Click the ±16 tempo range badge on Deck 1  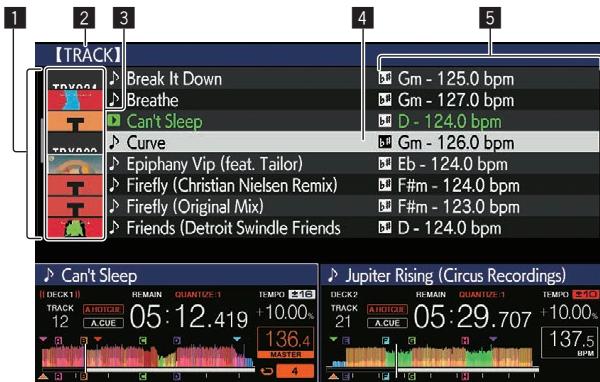coord(302,294)
